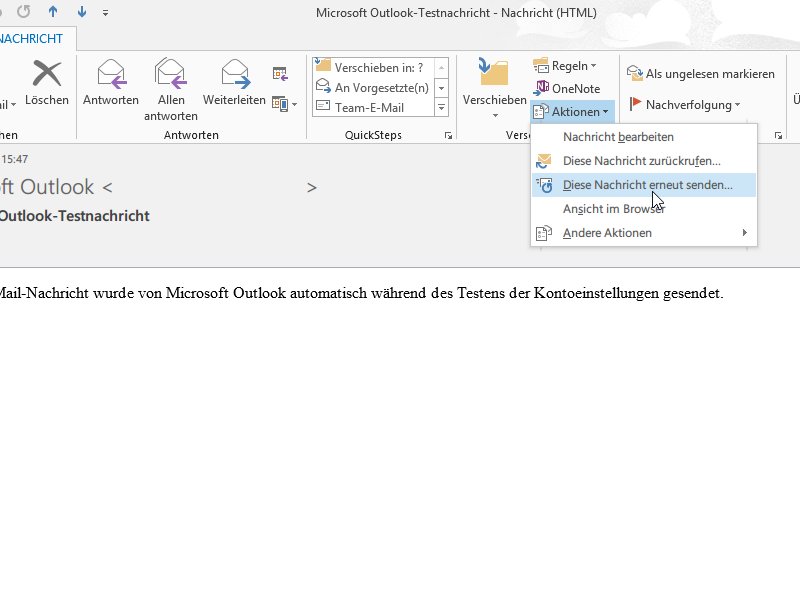The height and width of the screenshot is (600, 800).
Task: Open the Regeln dropdown
Action: (x=565, y=66)
